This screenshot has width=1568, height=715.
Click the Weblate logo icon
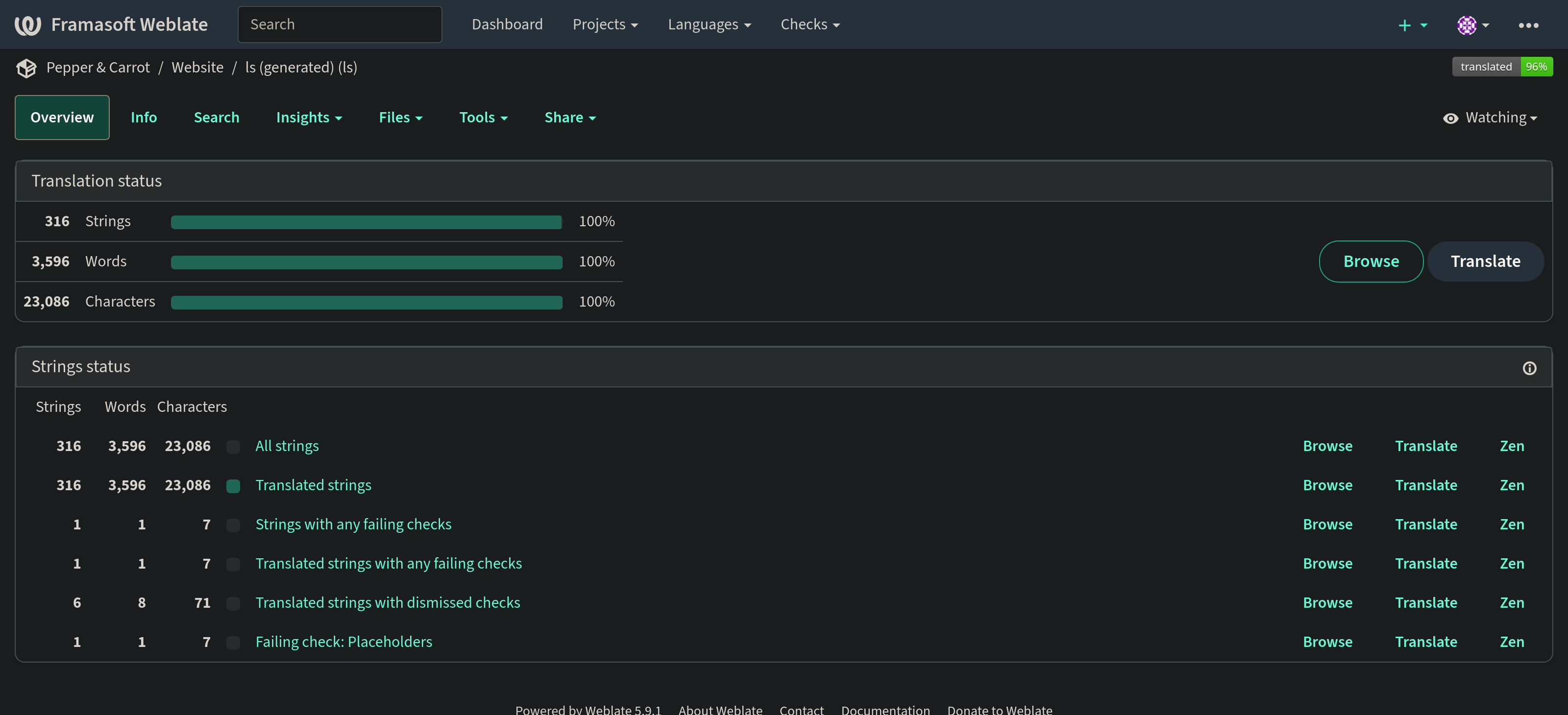tap(28, 25)
